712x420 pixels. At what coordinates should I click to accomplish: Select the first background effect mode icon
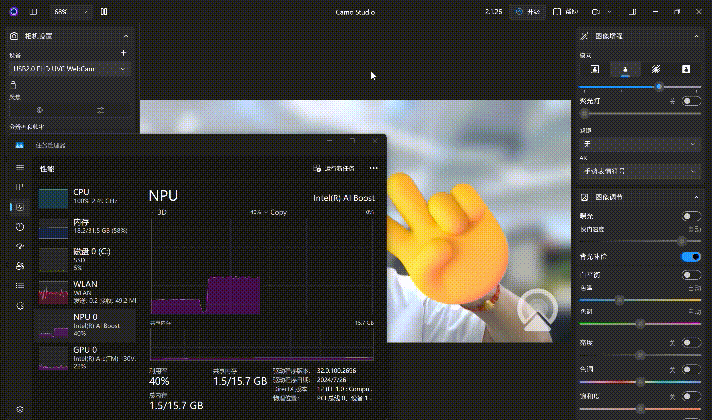point(595,69)
